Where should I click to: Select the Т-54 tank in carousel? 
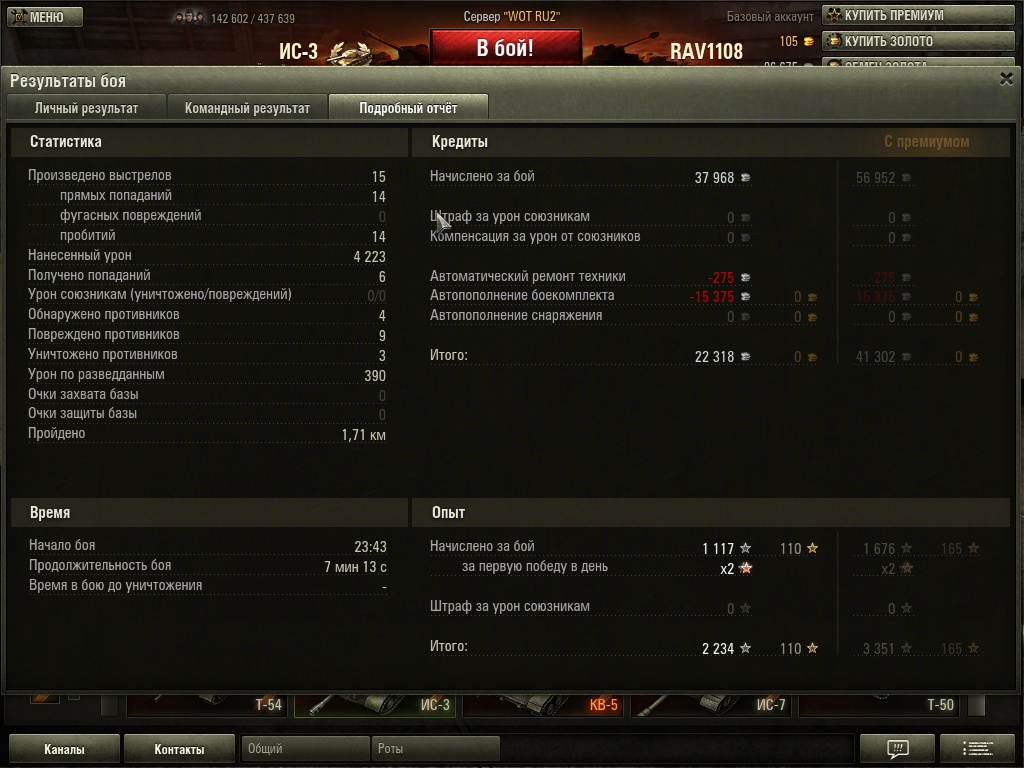pos(206,705)
